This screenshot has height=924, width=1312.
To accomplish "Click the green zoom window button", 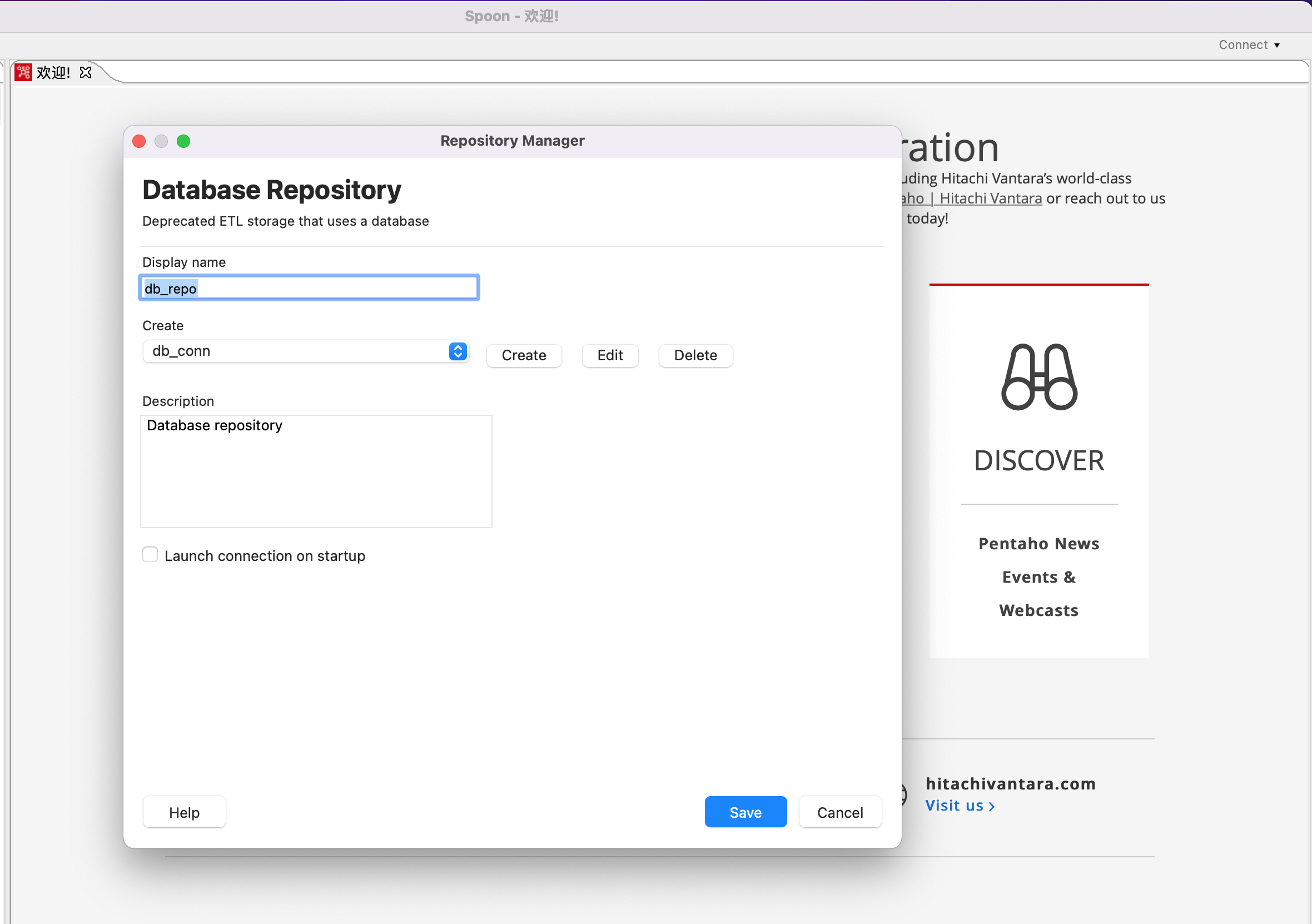I will point(183,141).
